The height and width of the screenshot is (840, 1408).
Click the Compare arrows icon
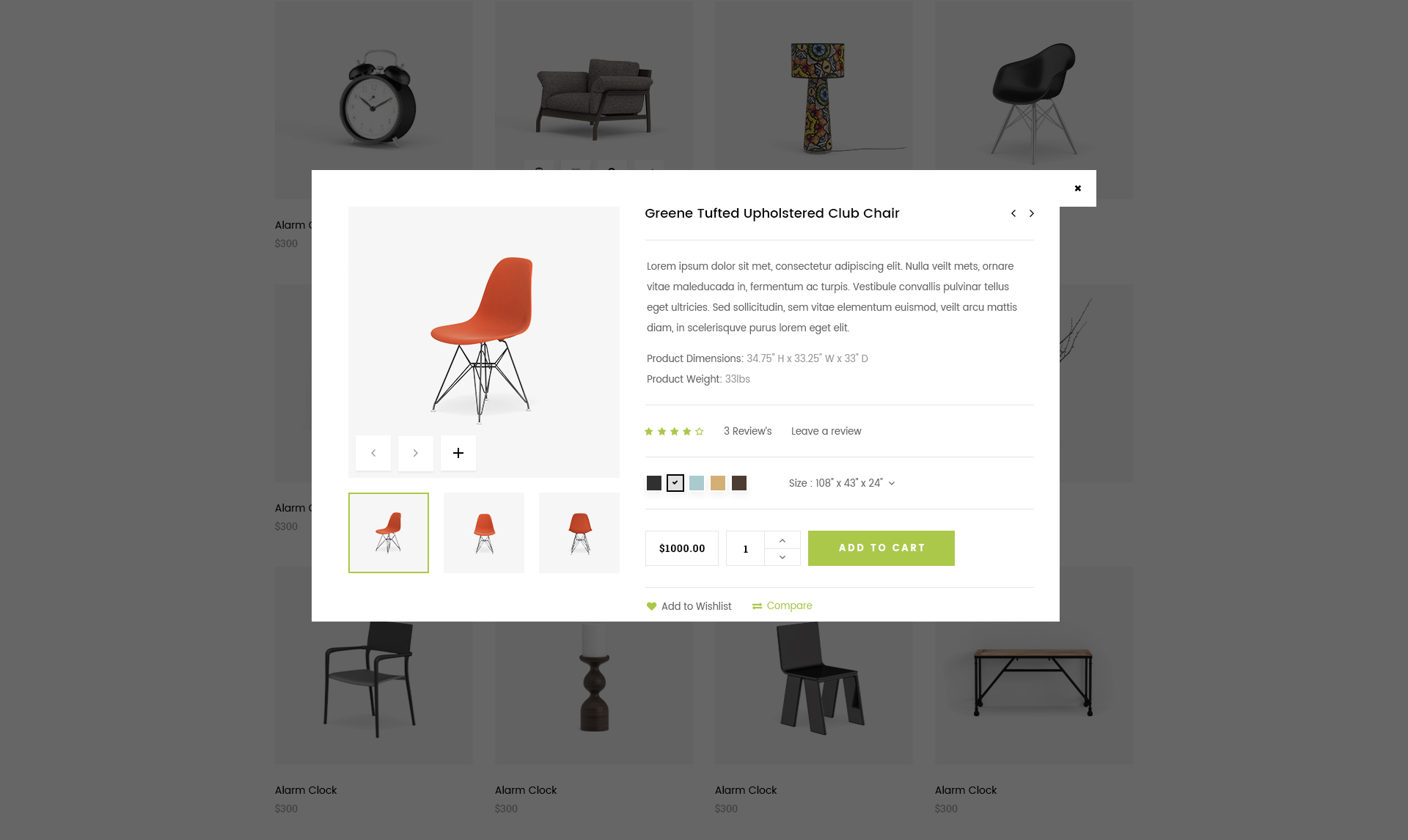(757, 606)
